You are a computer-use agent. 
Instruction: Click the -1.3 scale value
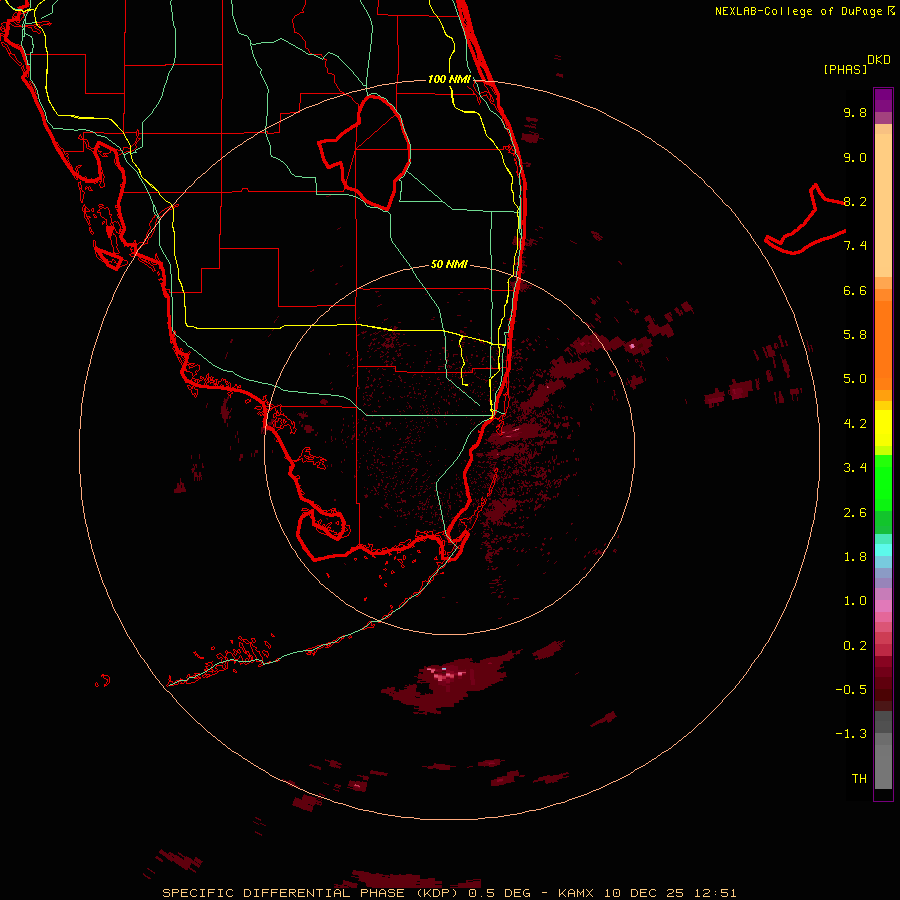(851, 734)
